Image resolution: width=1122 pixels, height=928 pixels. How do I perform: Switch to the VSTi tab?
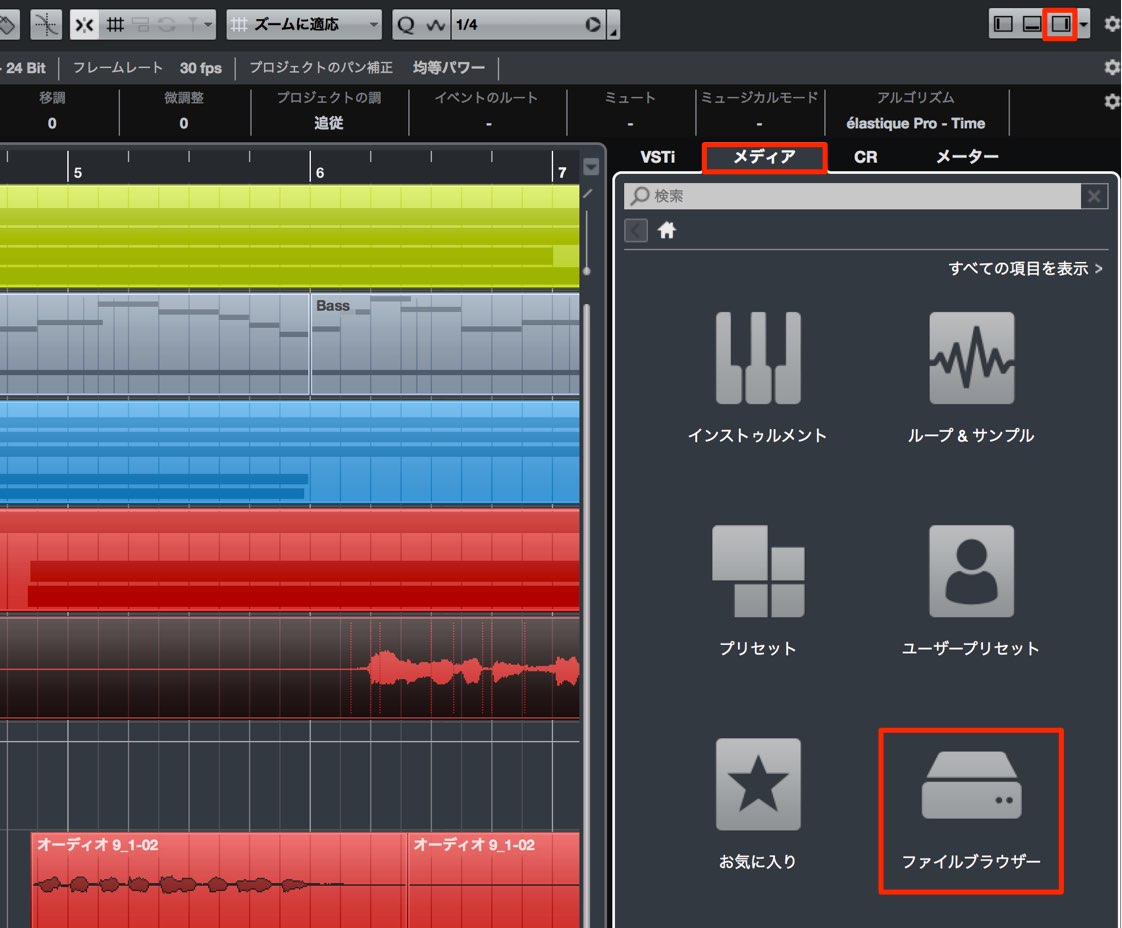(657, 157)
